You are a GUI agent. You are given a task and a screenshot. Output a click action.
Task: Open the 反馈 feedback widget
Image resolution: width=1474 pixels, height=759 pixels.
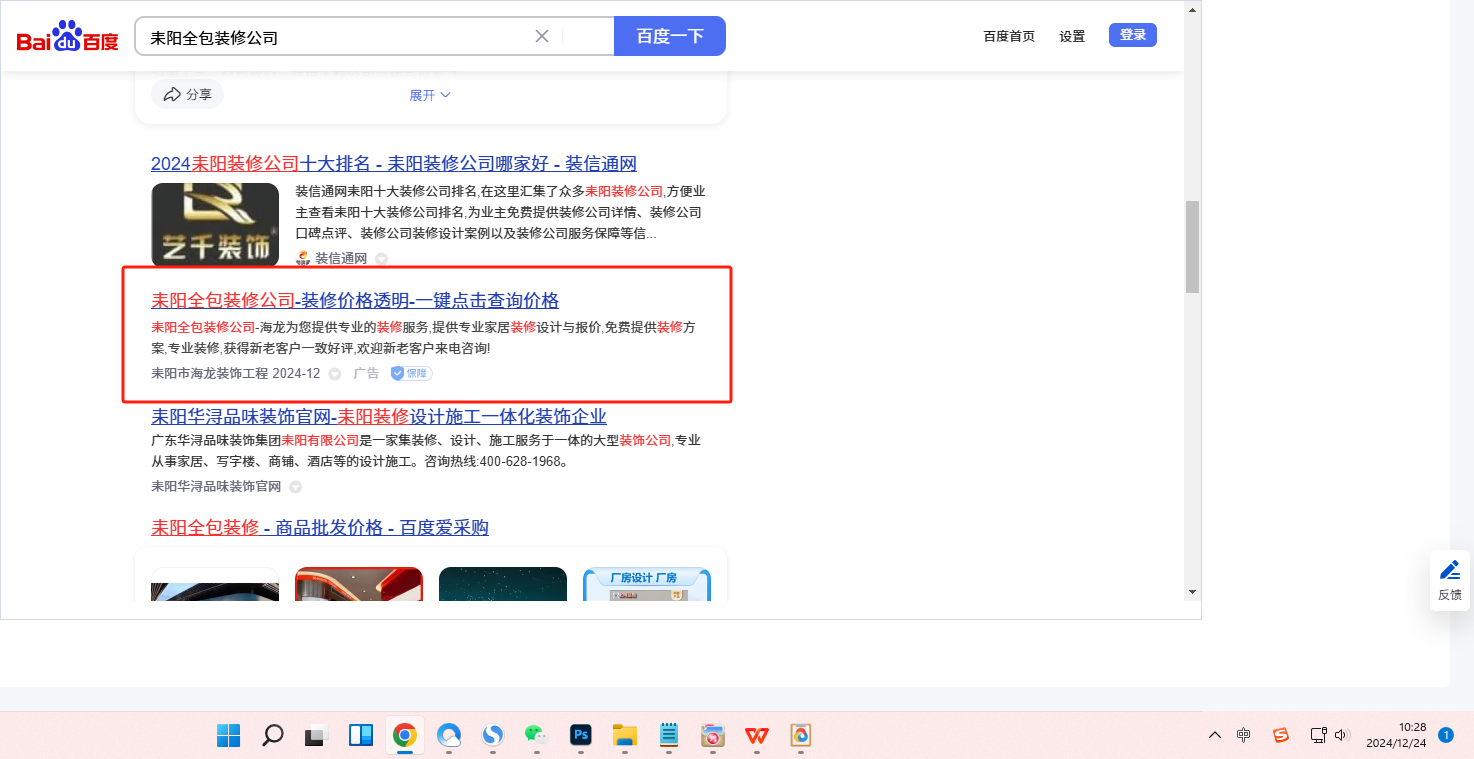click(x=1449, y=580)
